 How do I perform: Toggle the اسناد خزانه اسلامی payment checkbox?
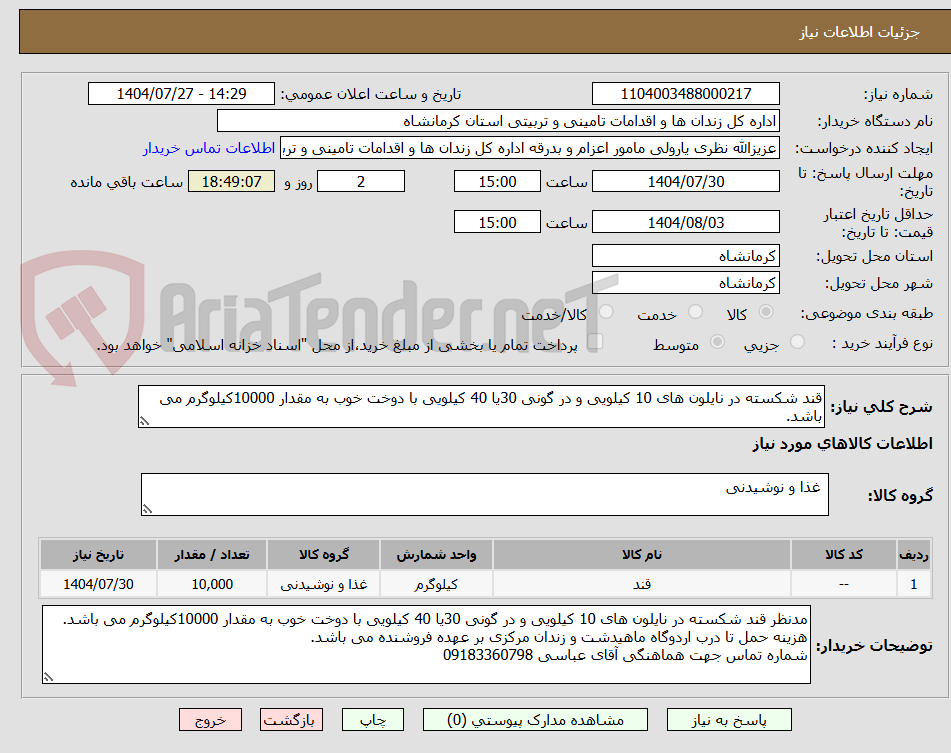click(595, 341)
